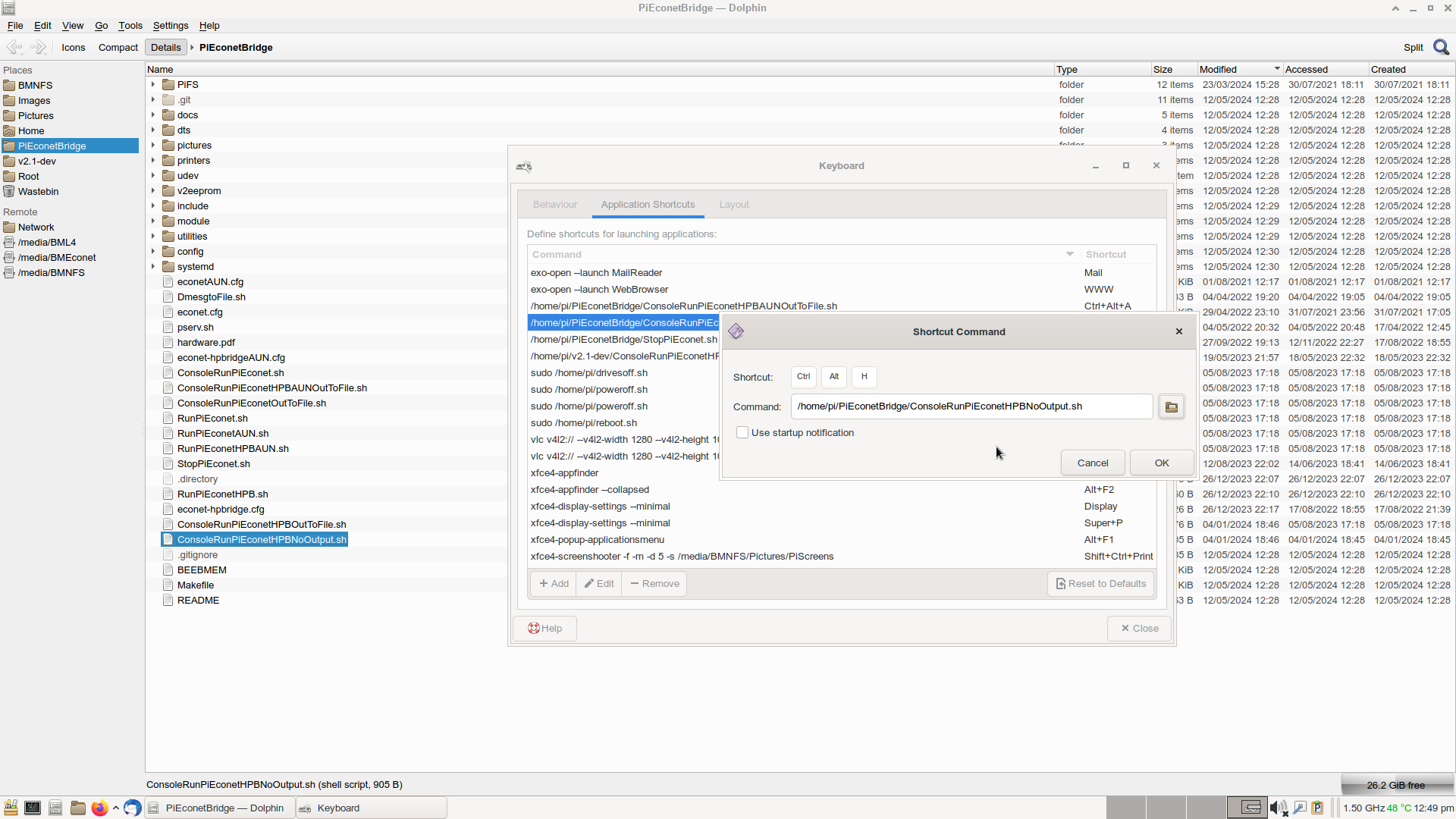Launch the terminal from the taskbar panel
Viewport: 1456px width, 819px height.
point(33,808)
